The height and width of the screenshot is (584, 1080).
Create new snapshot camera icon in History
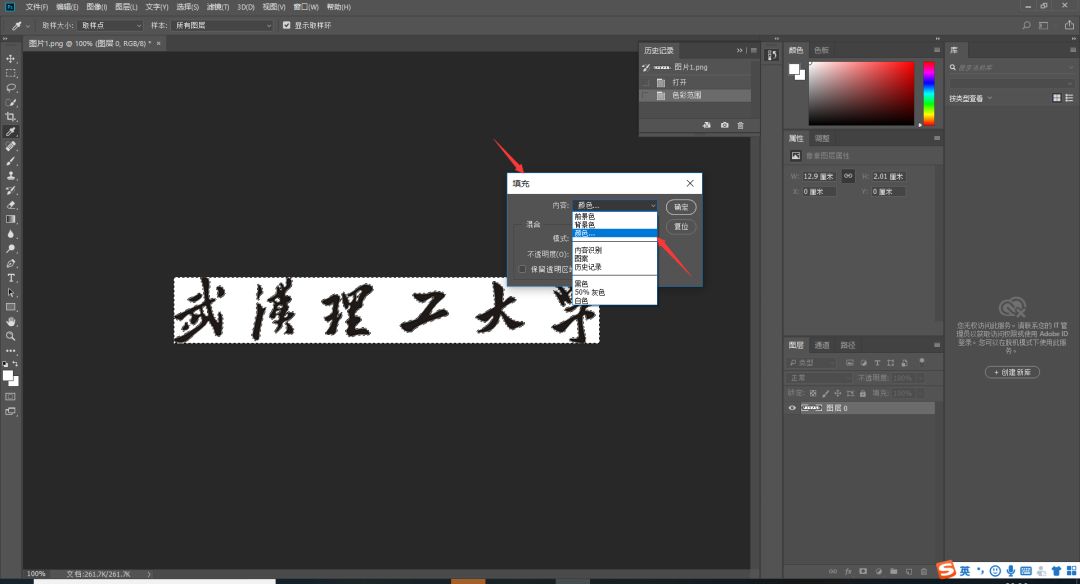click(725, 125)
